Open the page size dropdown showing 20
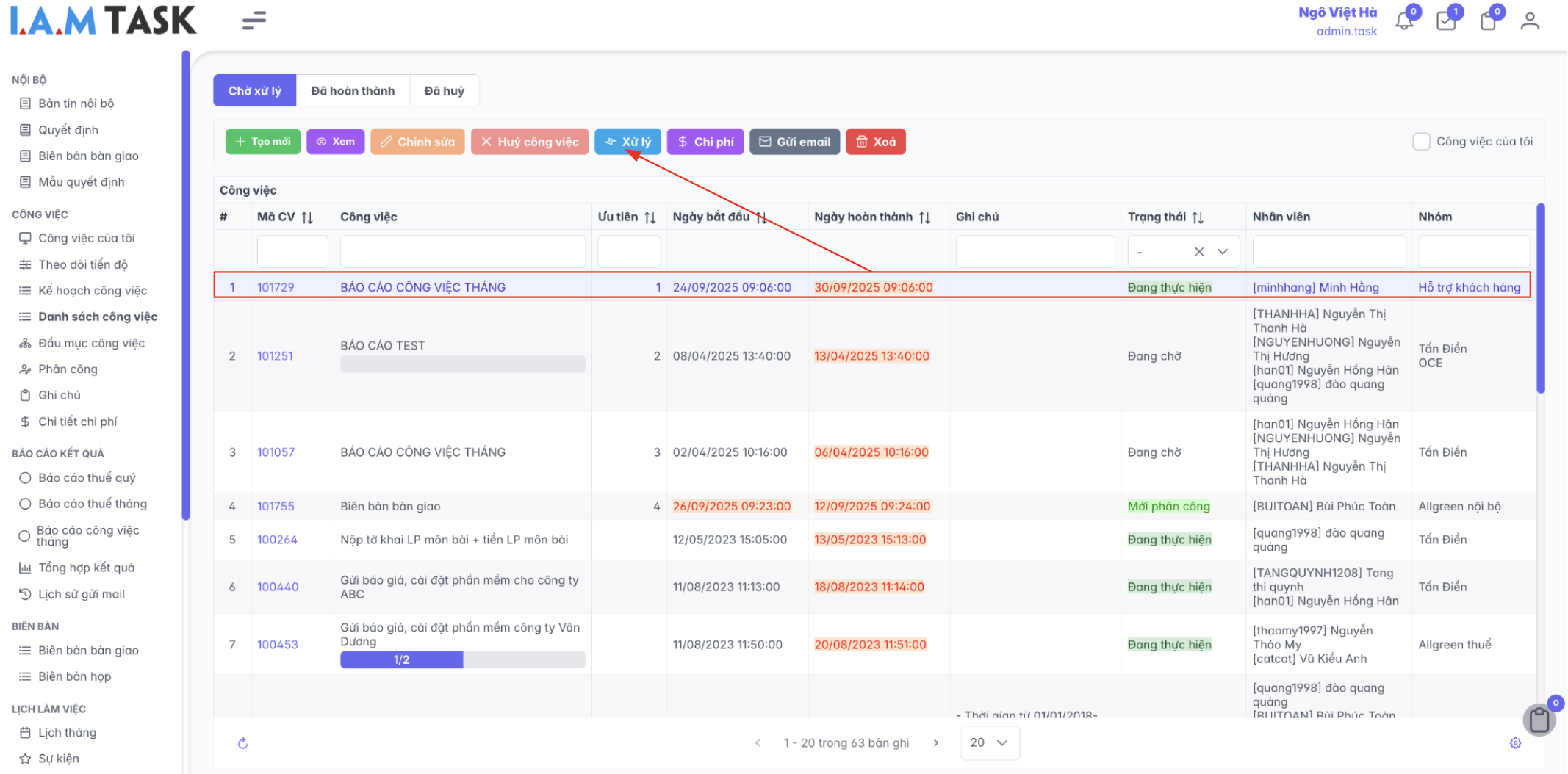Viewport: 1568px width, 774px height. coord(989,743)
